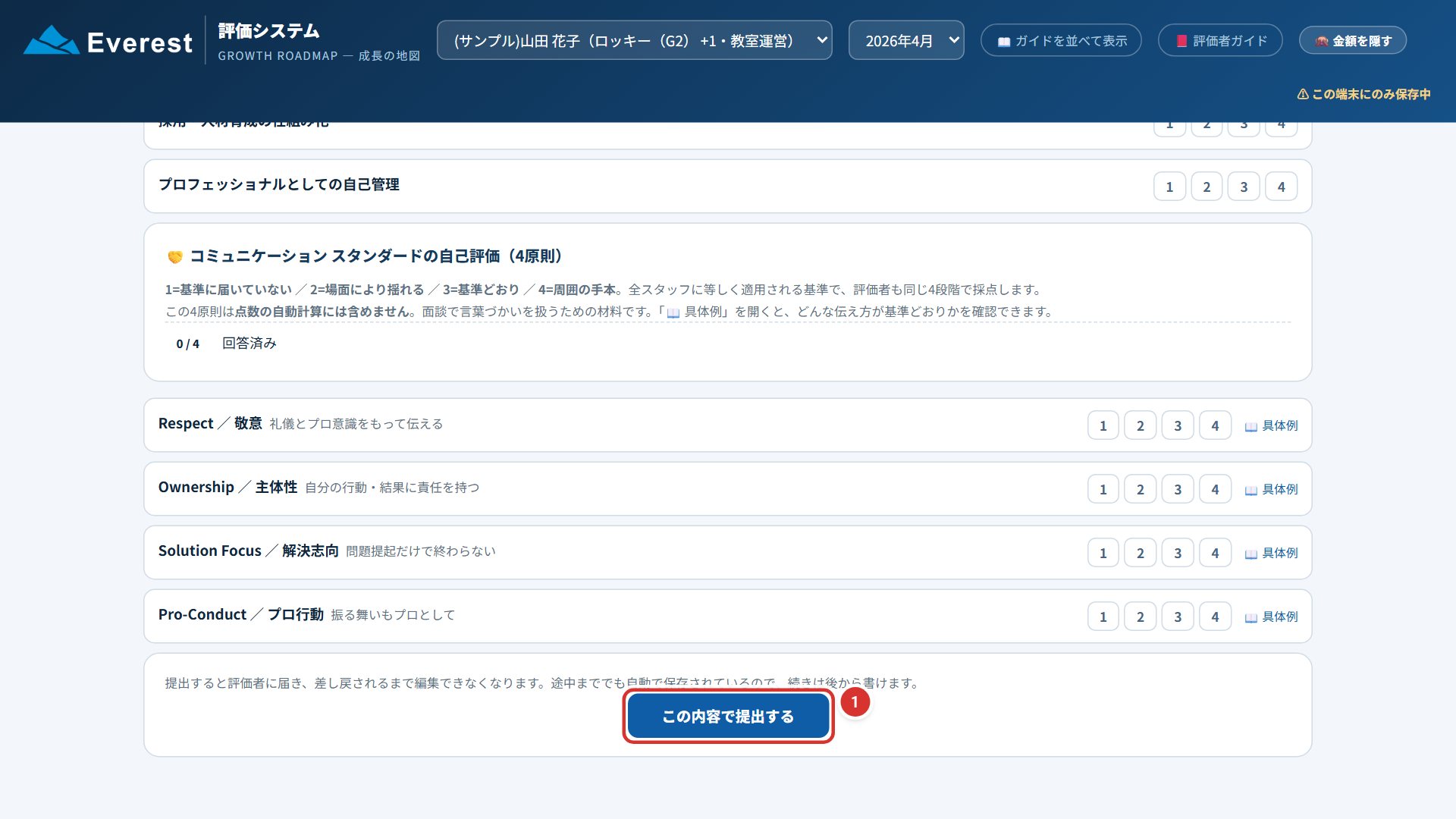This screenshot has width=1456, height=819.
Task: Click the この端末にのみ保存中 warning notice
Action: pyautogui.click(x=1363, y=94)
